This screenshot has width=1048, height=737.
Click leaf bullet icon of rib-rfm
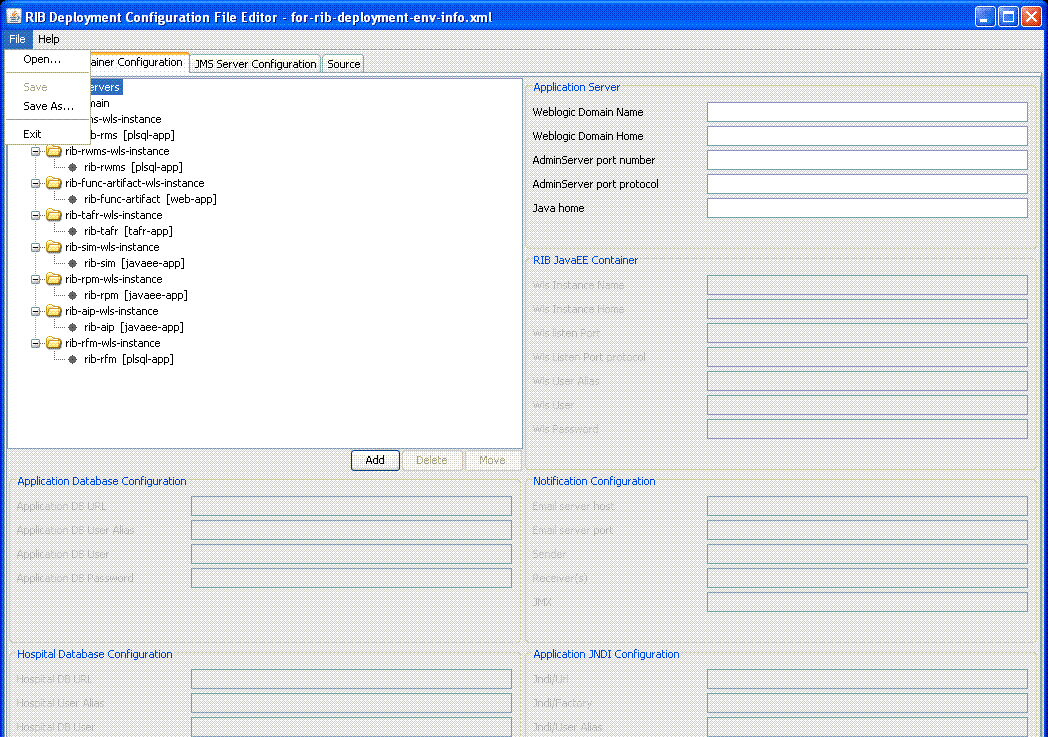tap(73, 360)
